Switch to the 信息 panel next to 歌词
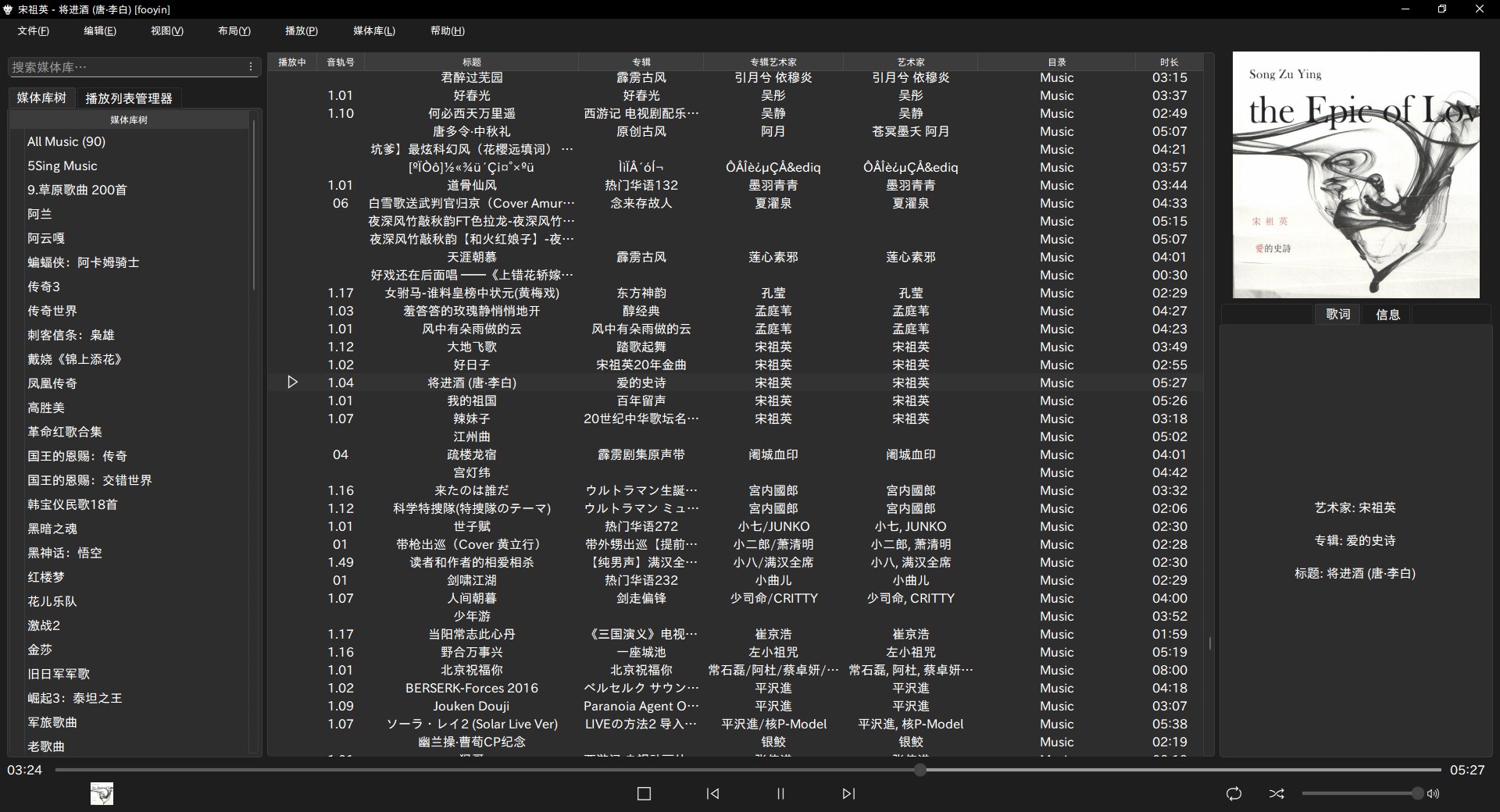This screenshot has height=812, width=1500. (x=1387, y=314)
